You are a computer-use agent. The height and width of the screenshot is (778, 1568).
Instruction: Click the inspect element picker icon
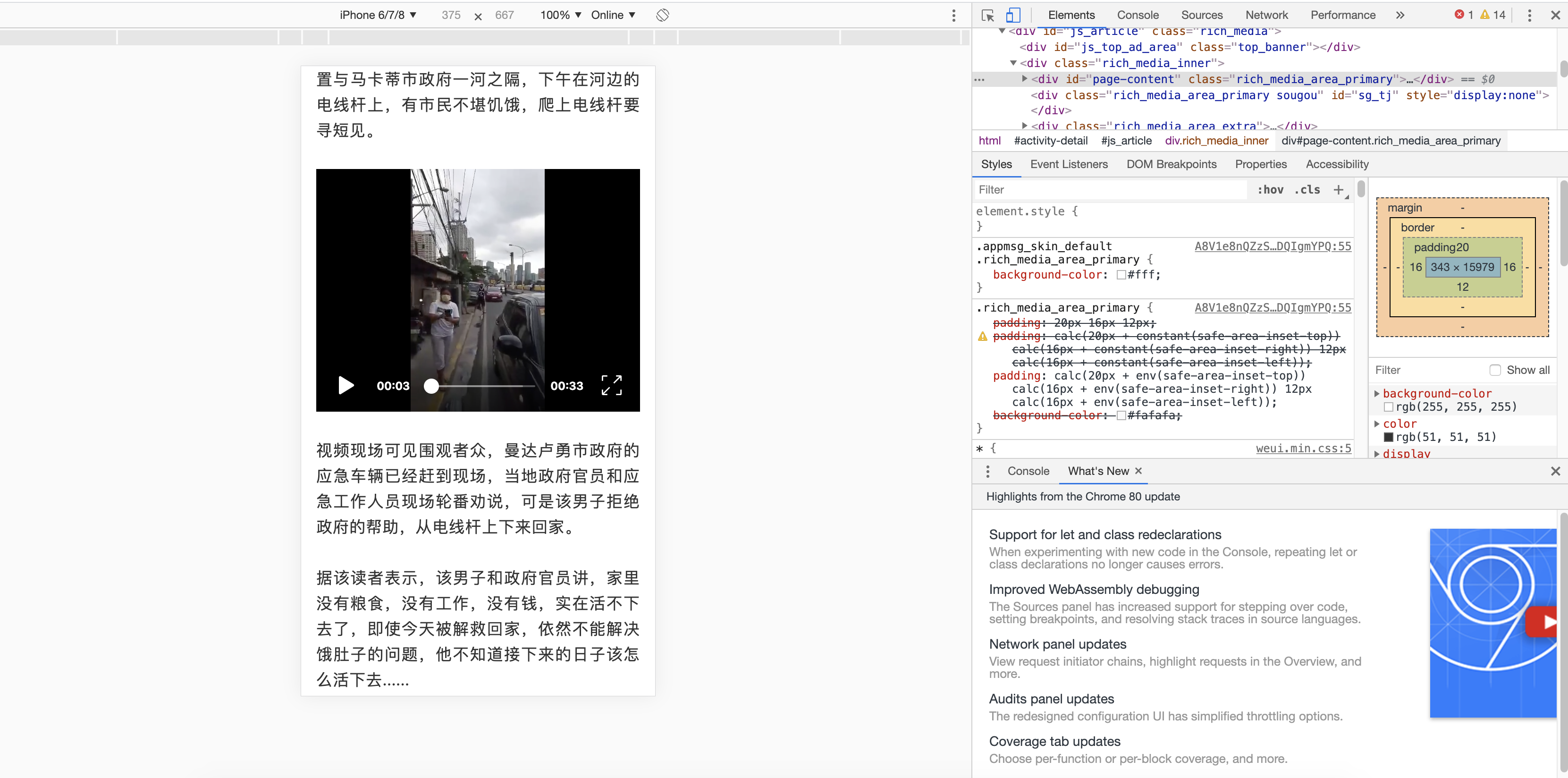[x=987, y=15]
